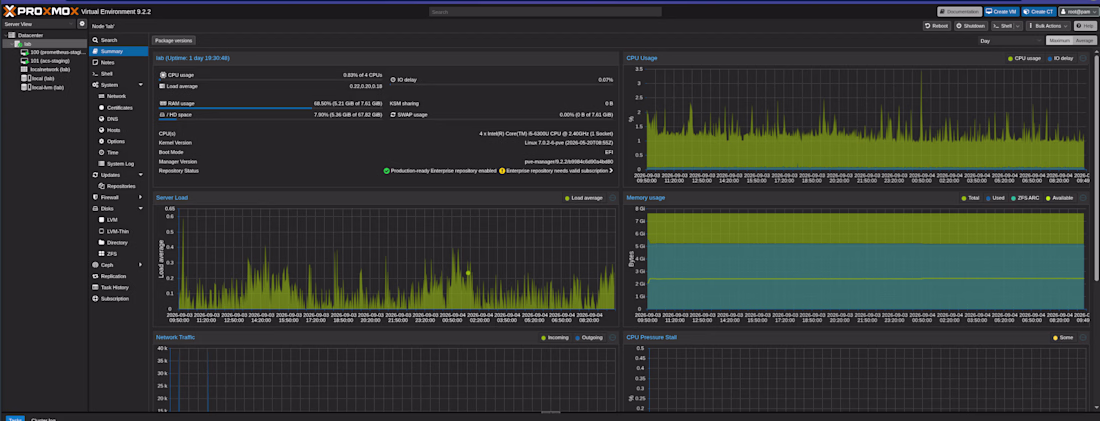Click the Package versions button

173,41
